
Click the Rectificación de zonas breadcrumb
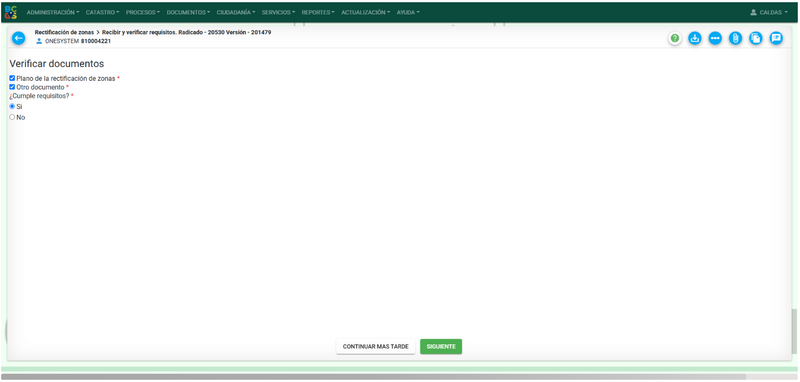64,32
